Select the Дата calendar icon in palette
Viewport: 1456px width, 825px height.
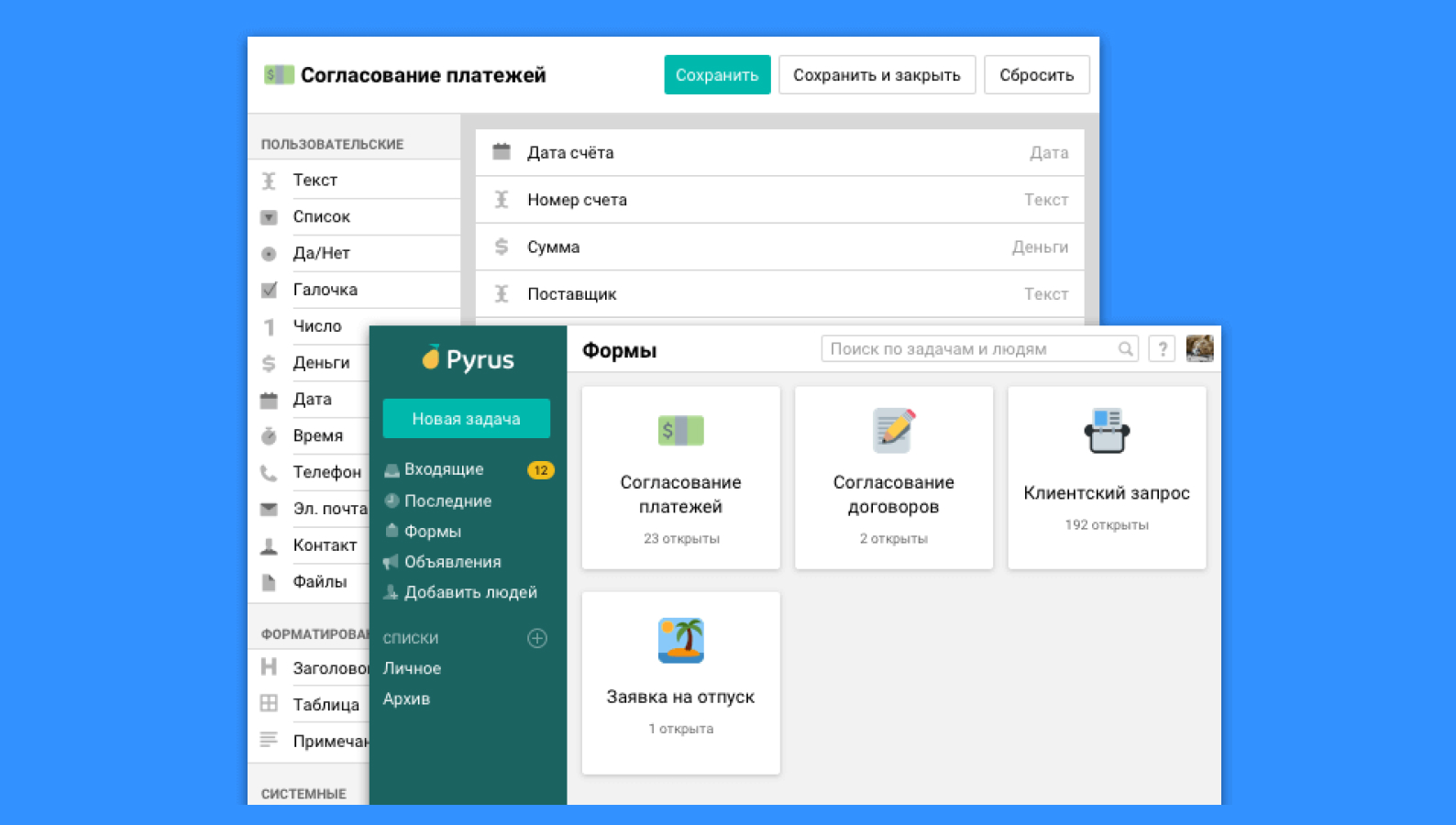(269, 400)
